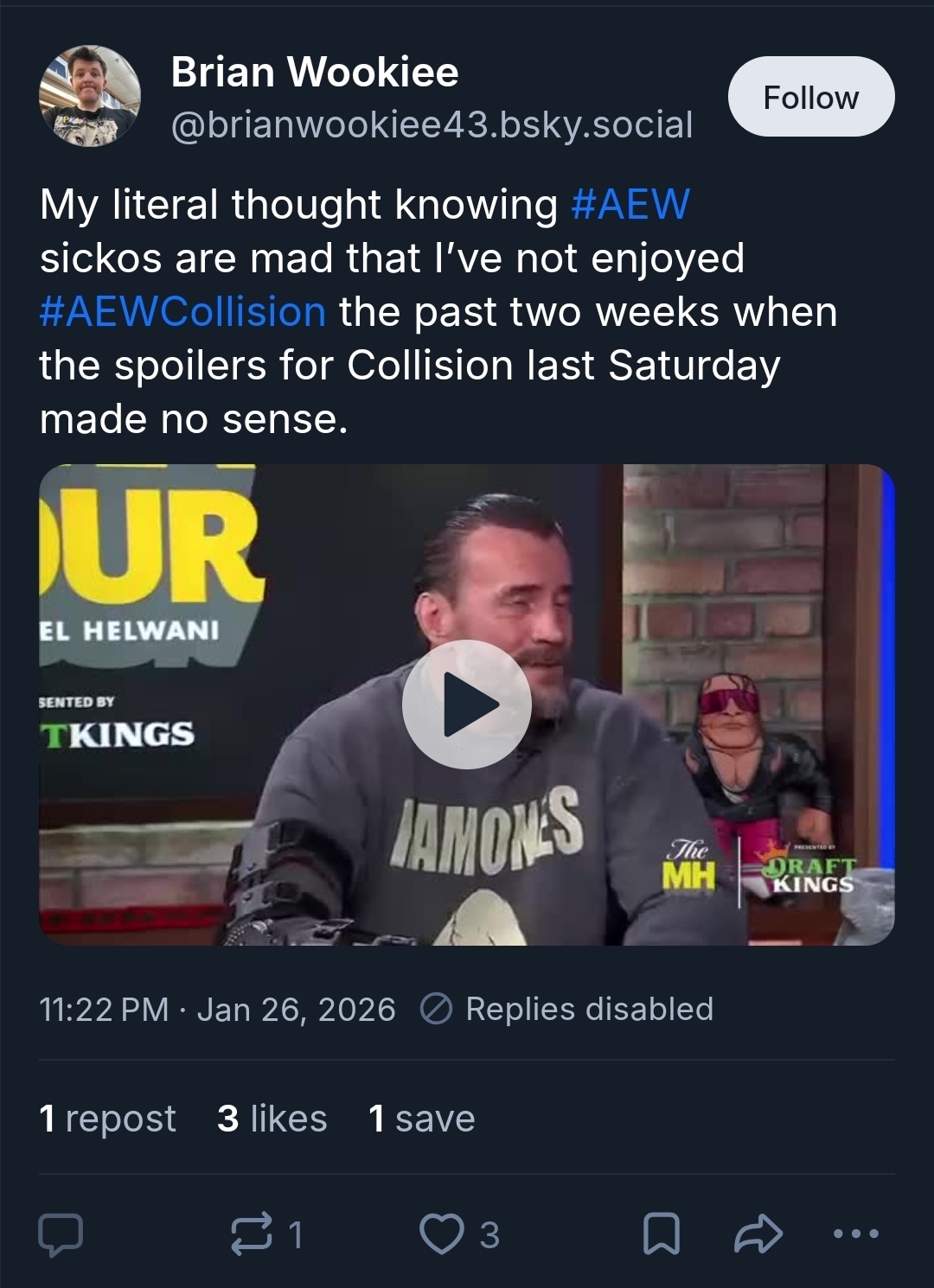Open the three-dot more options menu
Viewport: 934px width, 1288px height.
coord(855,1234)
